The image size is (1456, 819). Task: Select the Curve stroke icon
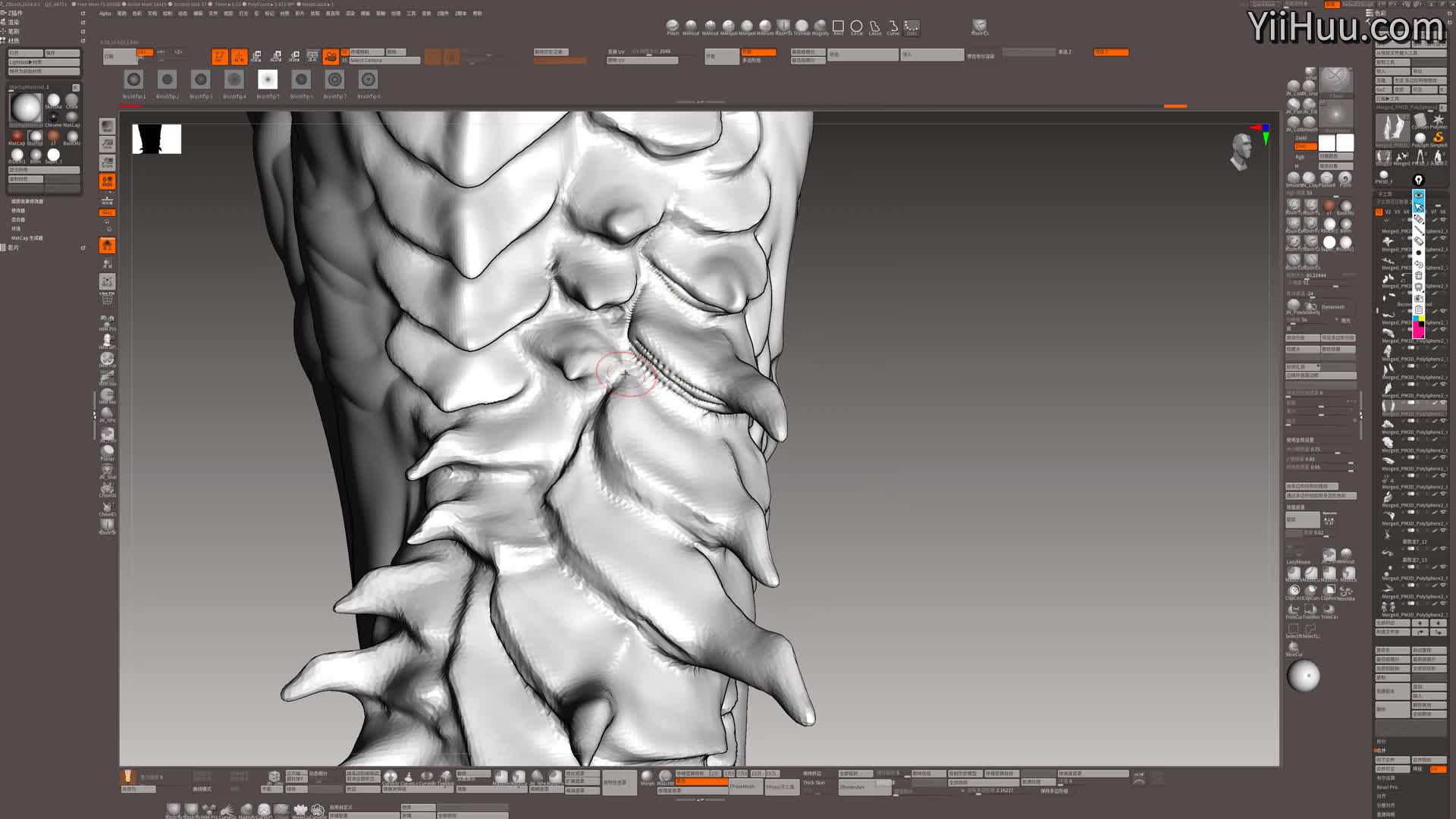pyautogui.click(x=893, y=27)
